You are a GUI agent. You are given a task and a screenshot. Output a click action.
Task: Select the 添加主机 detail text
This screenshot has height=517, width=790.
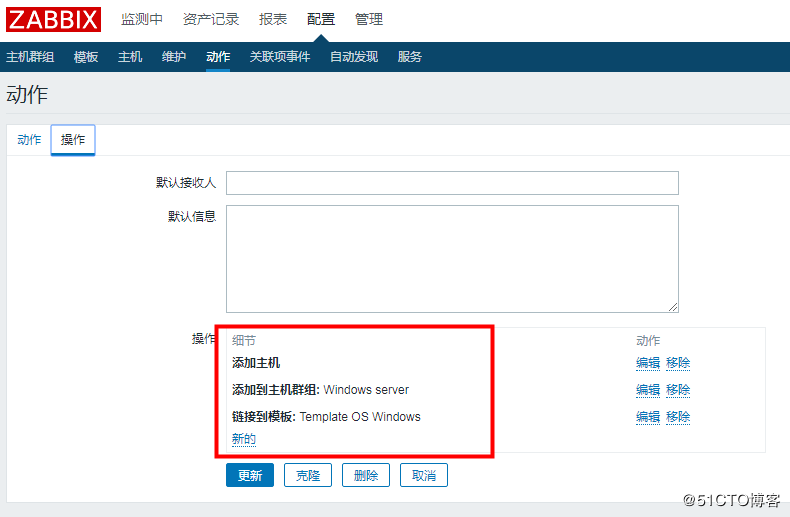(x=256, y=363)
